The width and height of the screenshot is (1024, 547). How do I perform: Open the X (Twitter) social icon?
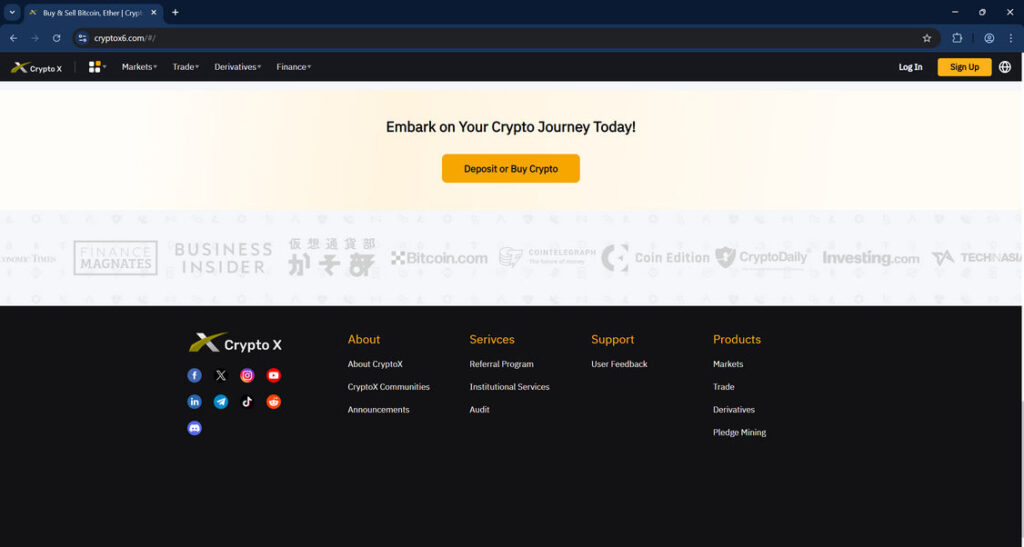pos(221,375)
